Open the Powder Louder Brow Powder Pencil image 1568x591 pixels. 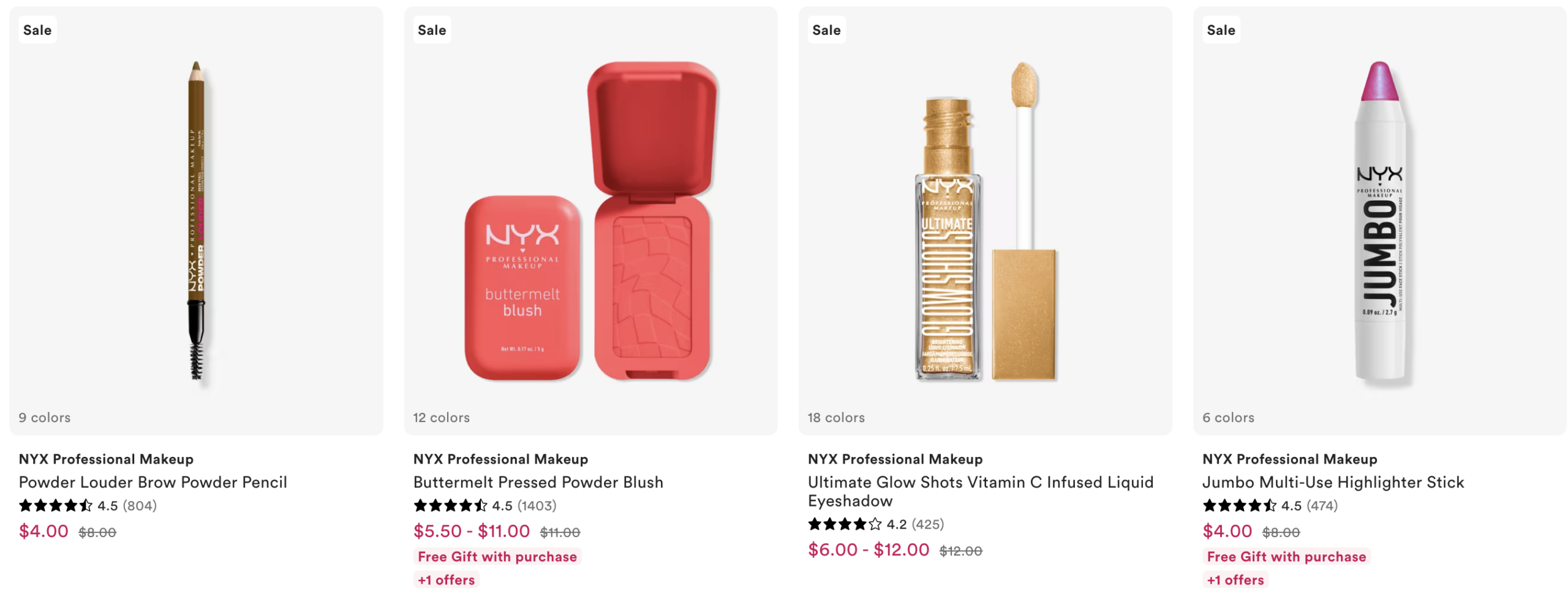196,220
